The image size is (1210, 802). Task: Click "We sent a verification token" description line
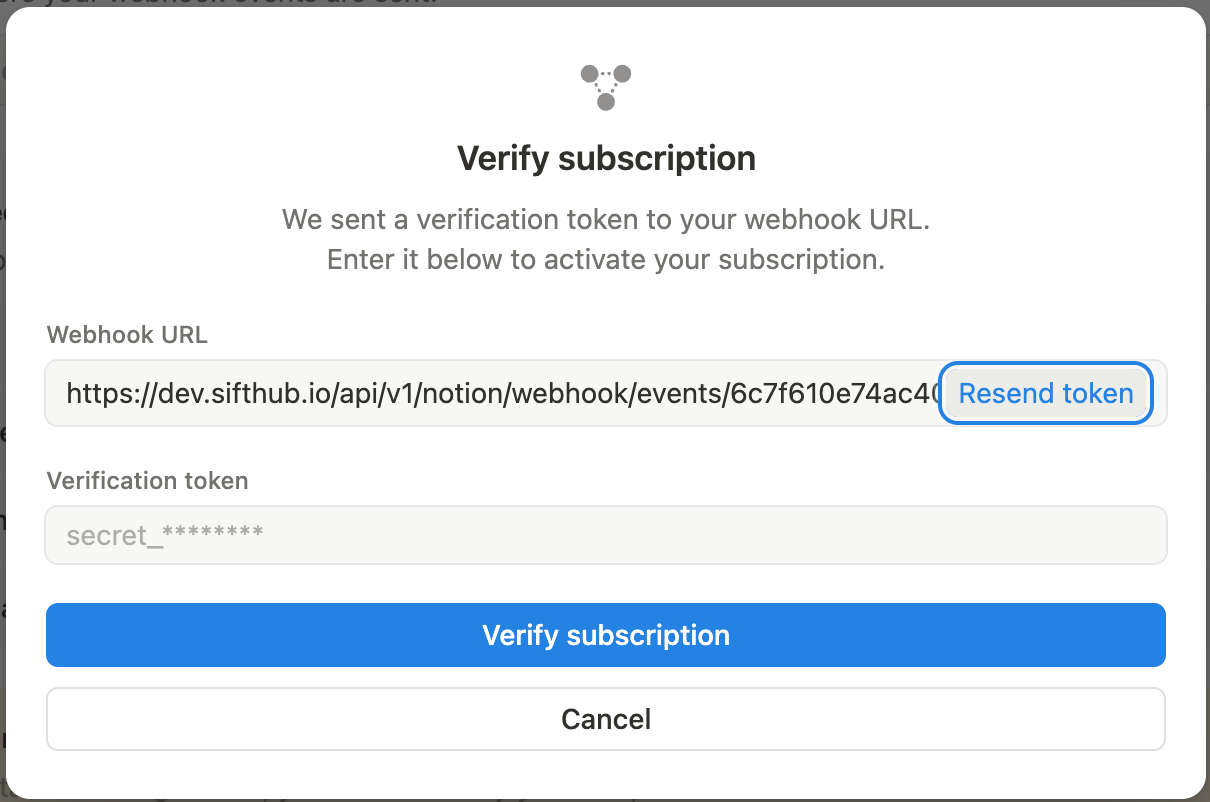point(606,219)
